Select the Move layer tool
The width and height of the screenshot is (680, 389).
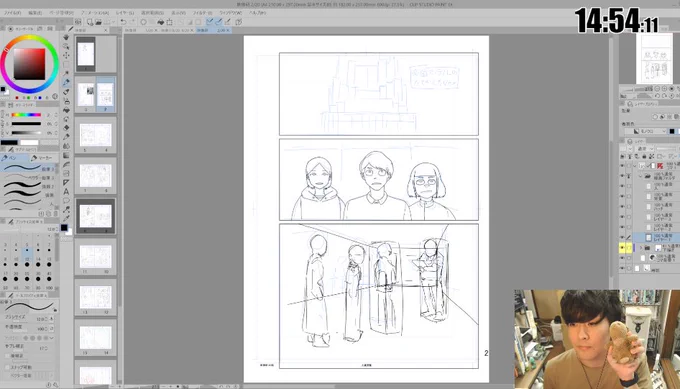(x=66, y=55)
